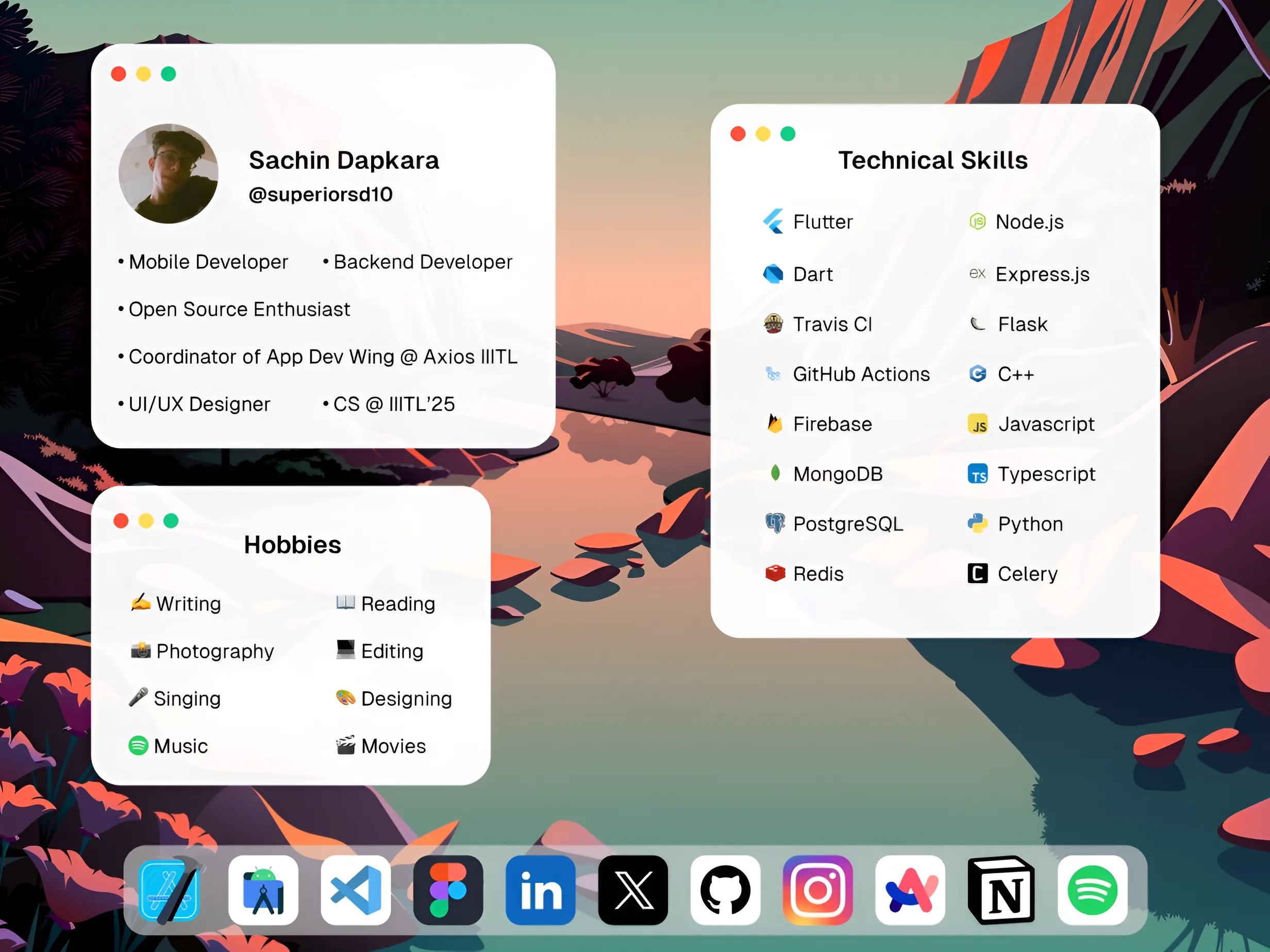
Task: Click the Spotify icon beside Music
Action: point(138,745)
